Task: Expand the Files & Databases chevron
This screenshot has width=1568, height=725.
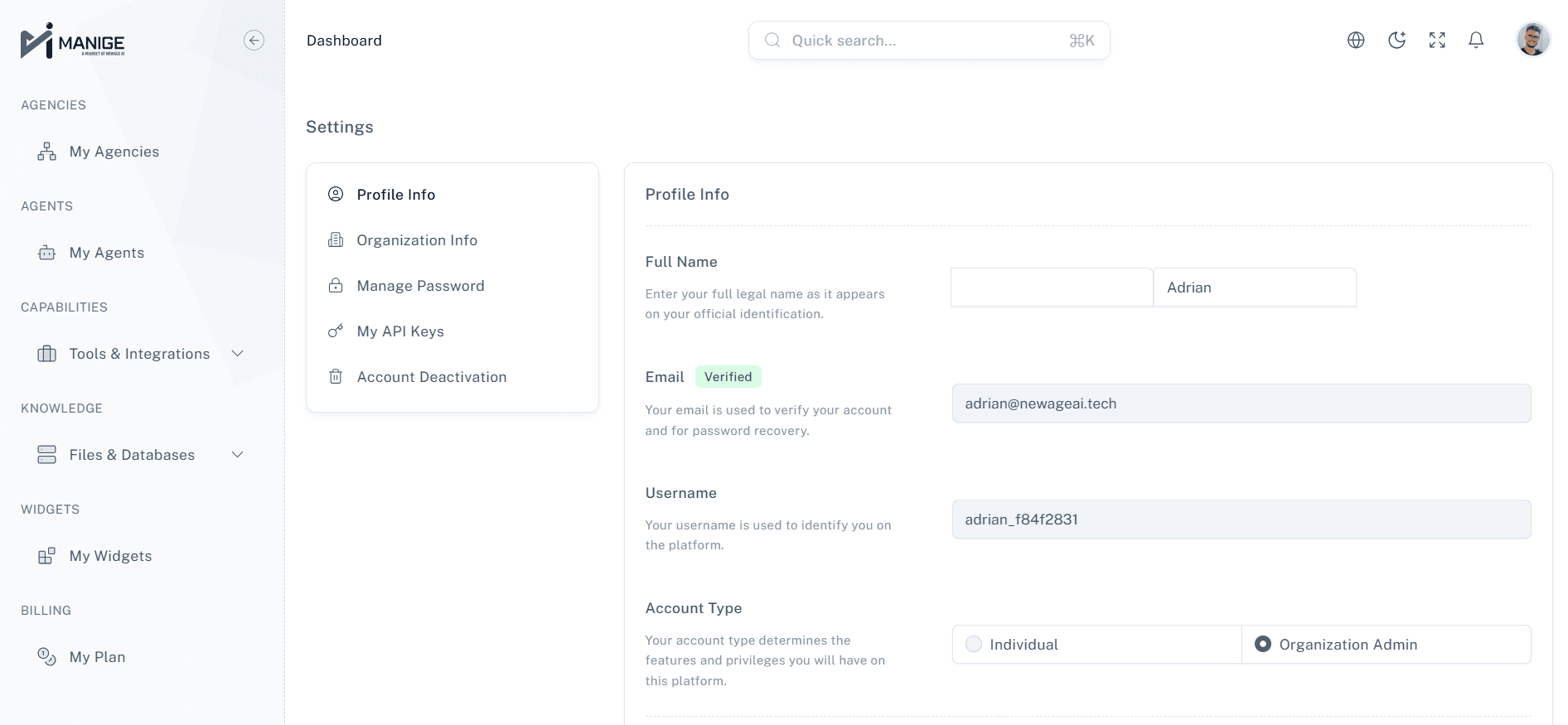Action: [237, 455]
